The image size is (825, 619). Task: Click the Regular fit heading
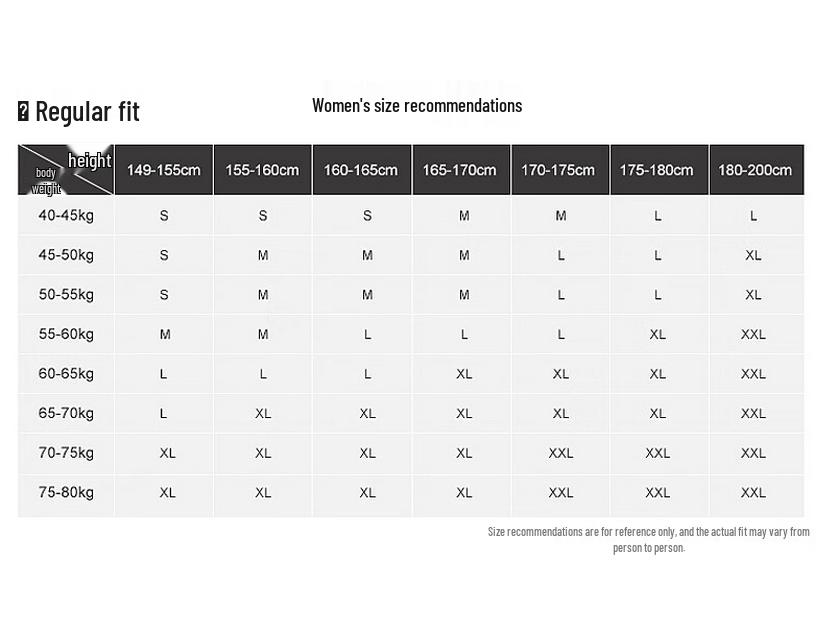(87, 111)
